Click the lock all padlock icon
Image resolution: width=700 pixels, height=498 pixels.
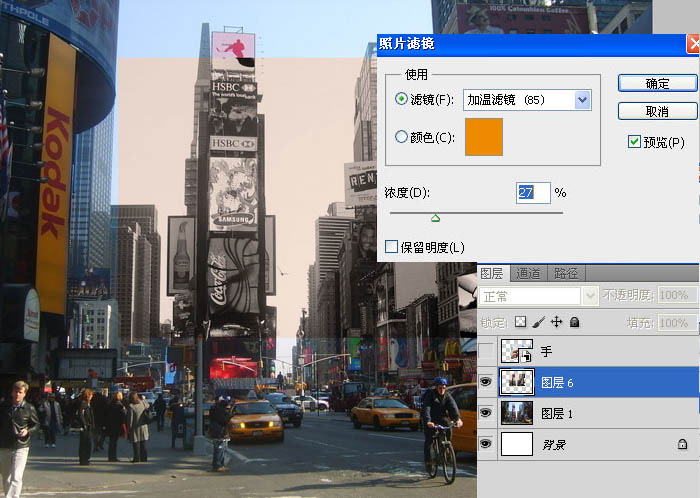click(574, 323)
